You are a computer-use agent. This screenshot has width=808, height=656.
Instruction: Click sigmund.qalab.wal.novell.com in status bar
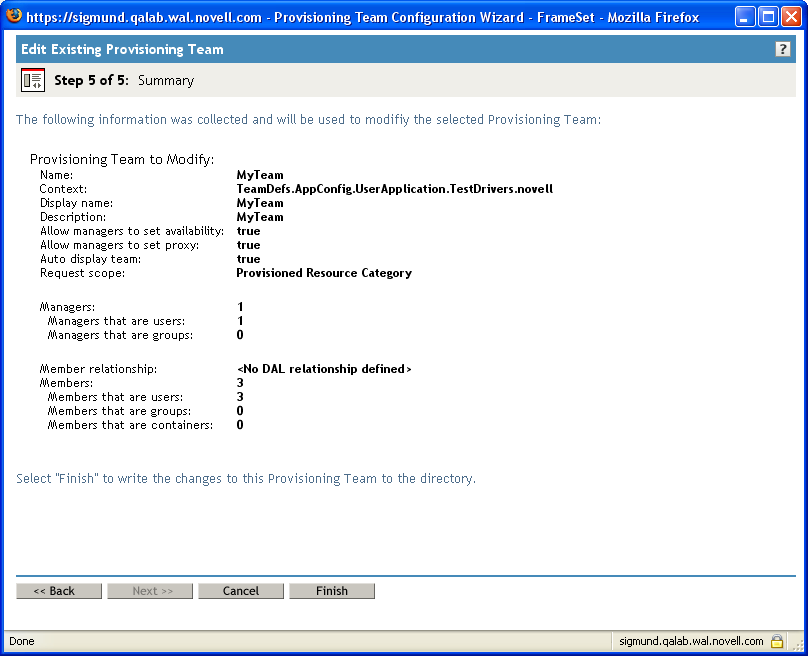coord(691,641)
